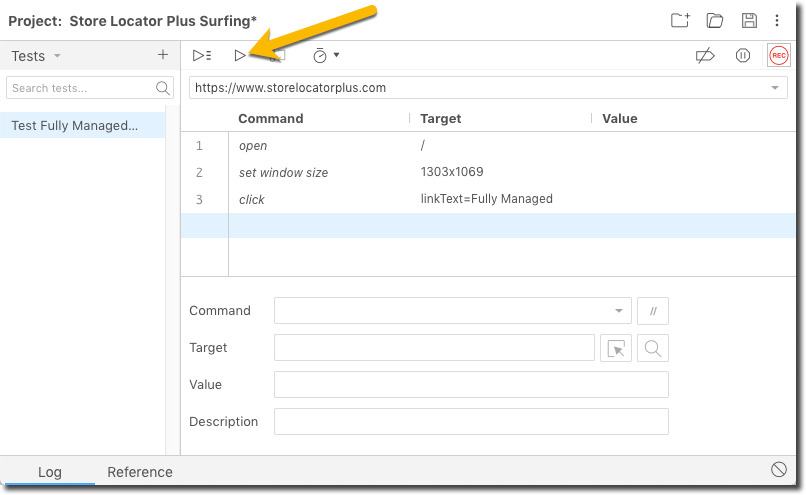The image size is (806, 495).
Task: Toggle pause on exceptions
Action: 743,56
